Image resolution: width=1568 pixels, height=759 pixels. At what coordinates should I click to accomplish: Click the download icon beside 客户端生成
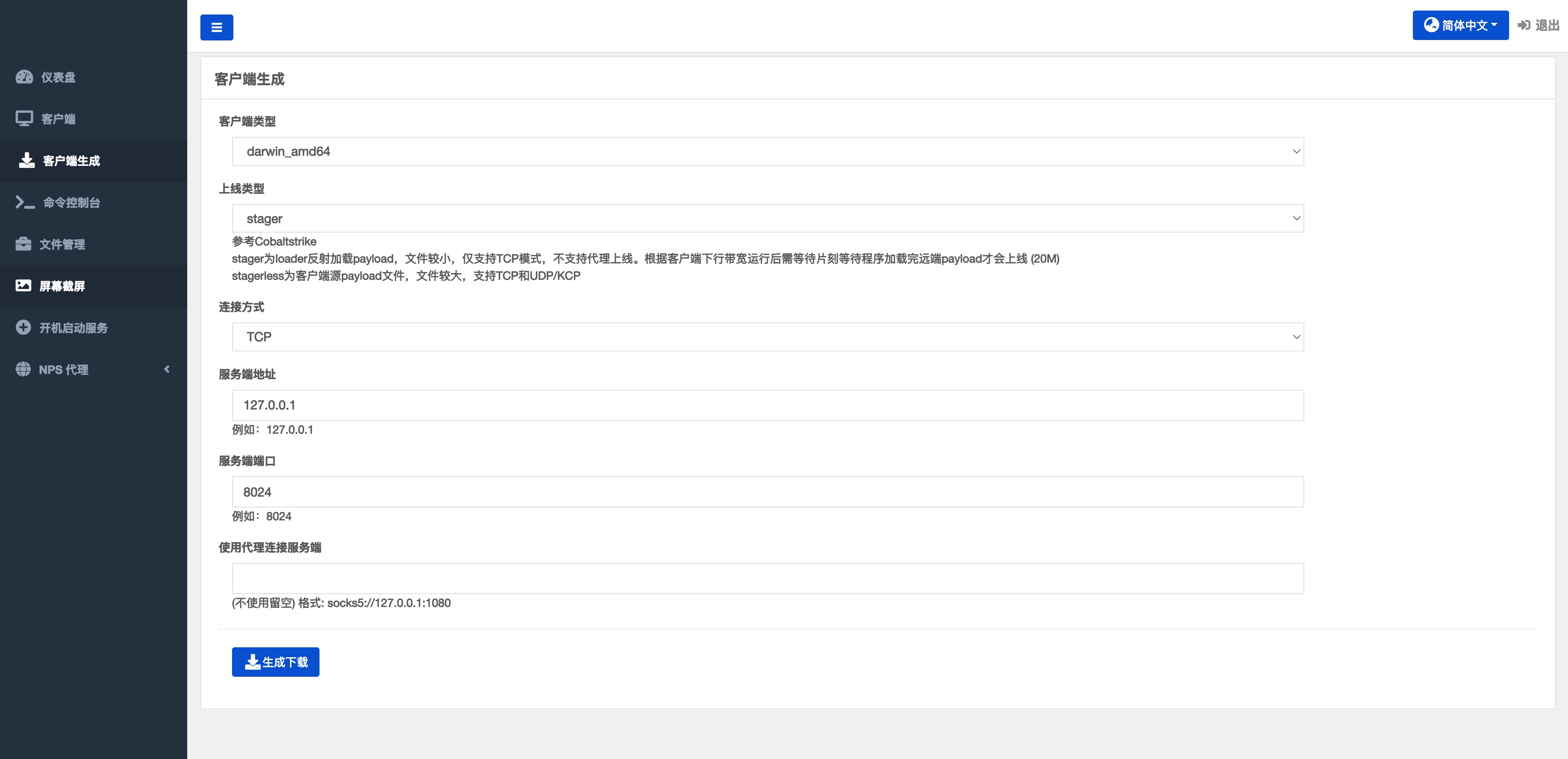point(26,161)
